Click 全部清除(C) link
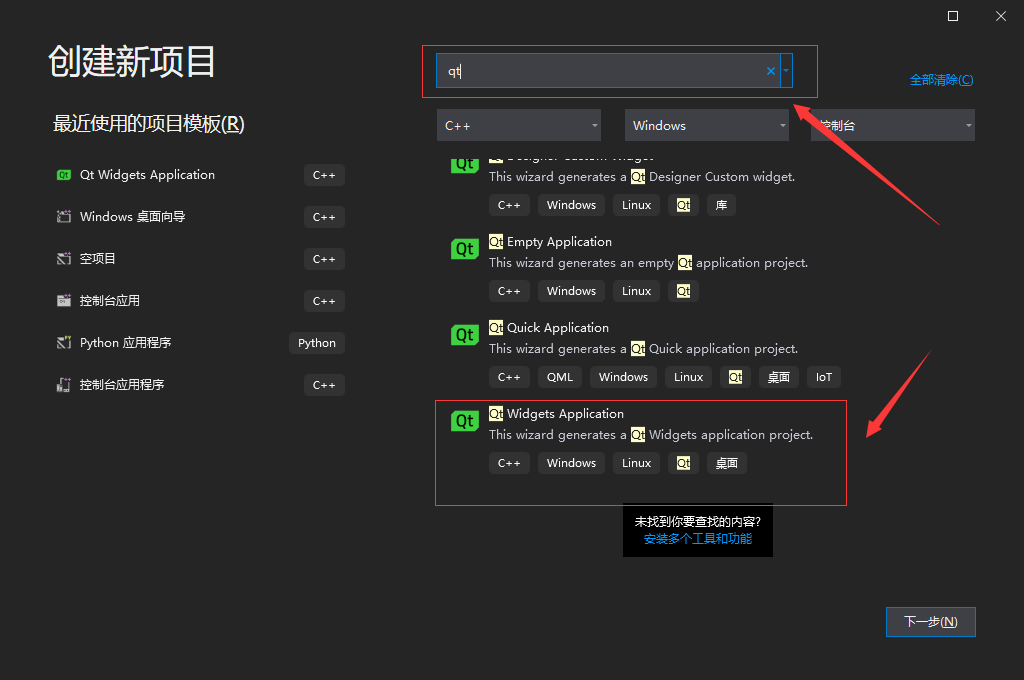The image size is (1024, 680). [941, 80]
